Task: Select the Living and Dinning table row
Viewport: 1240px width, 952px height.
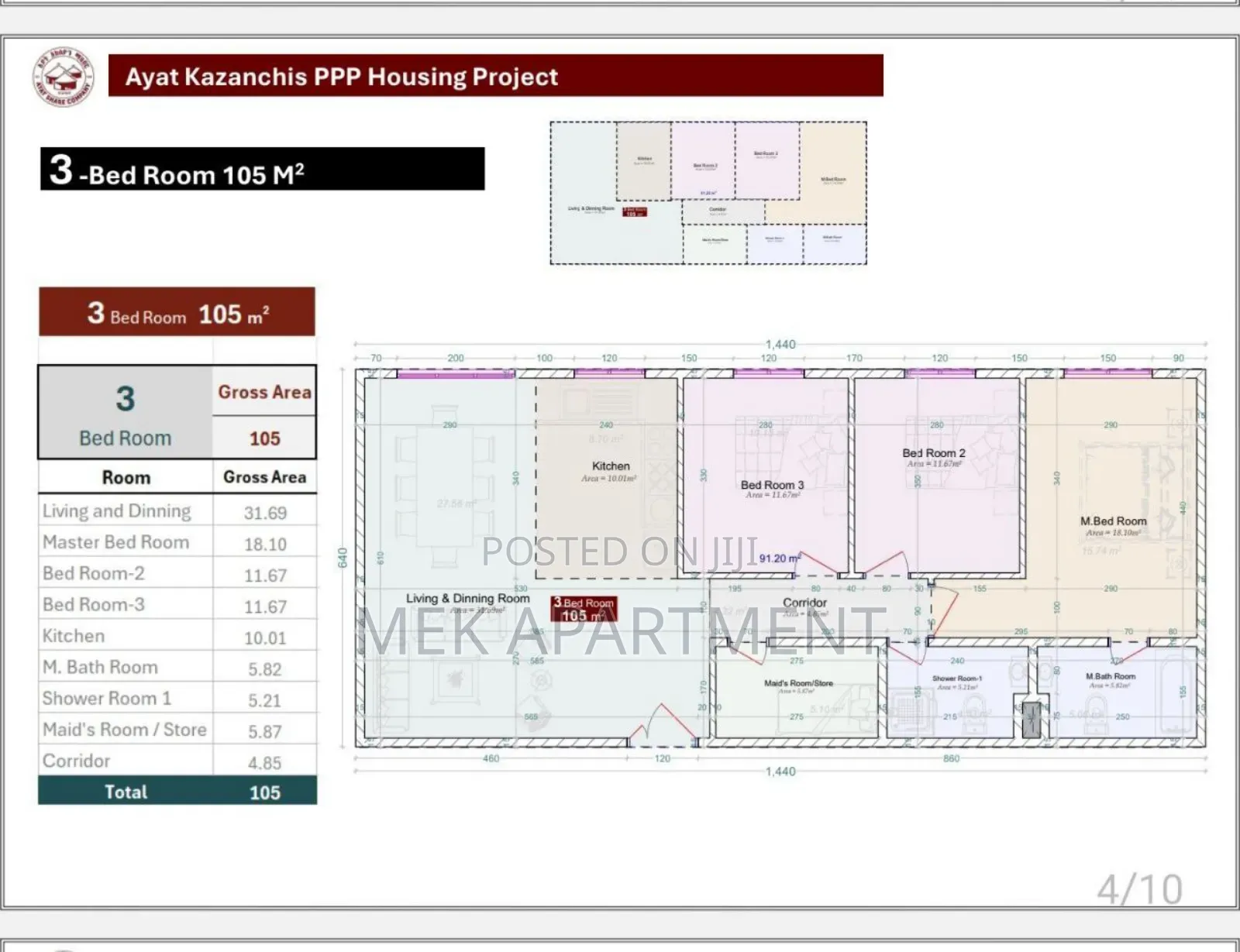Action: coord(177,512)
